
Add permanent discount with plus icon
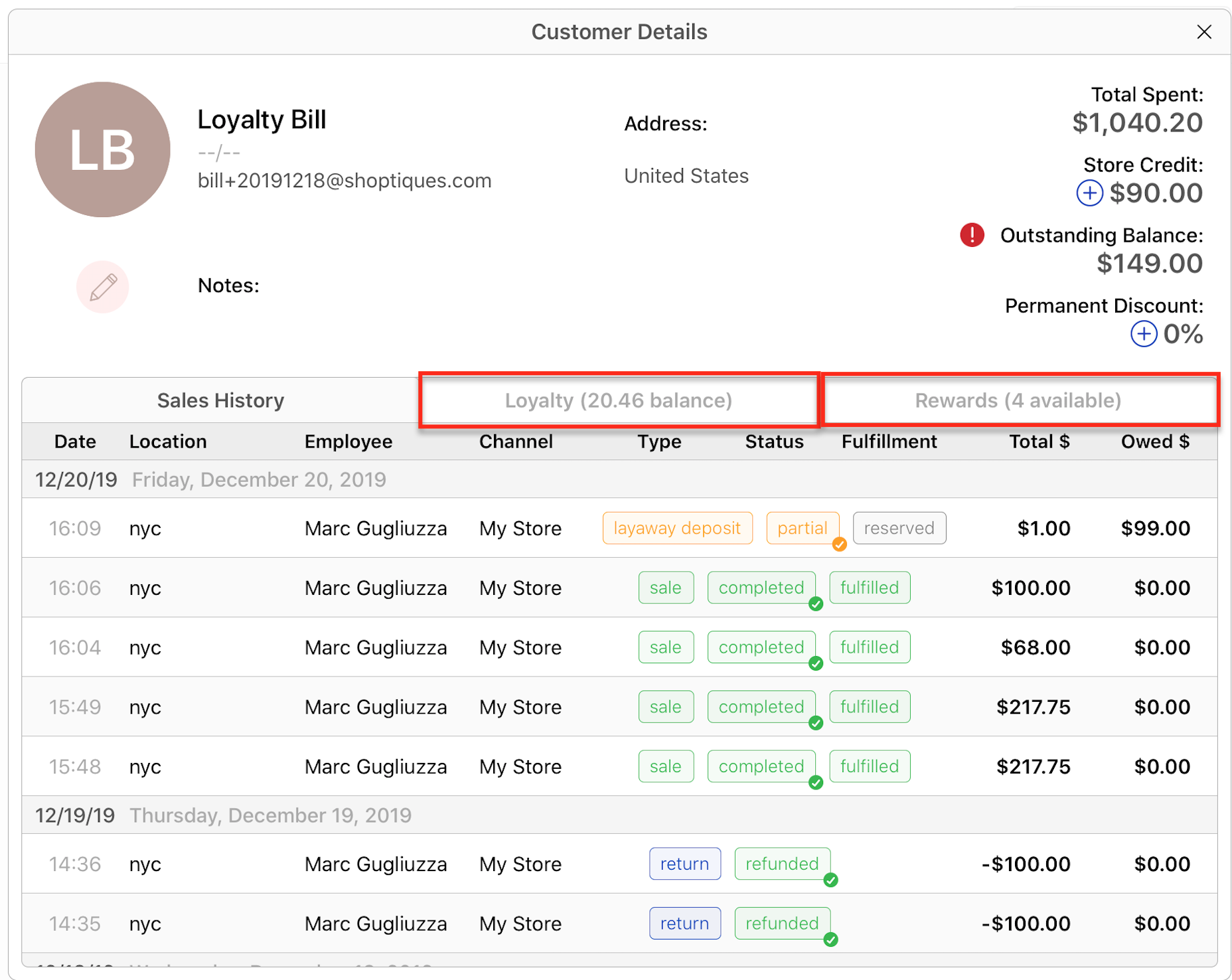pos(1144,334)
